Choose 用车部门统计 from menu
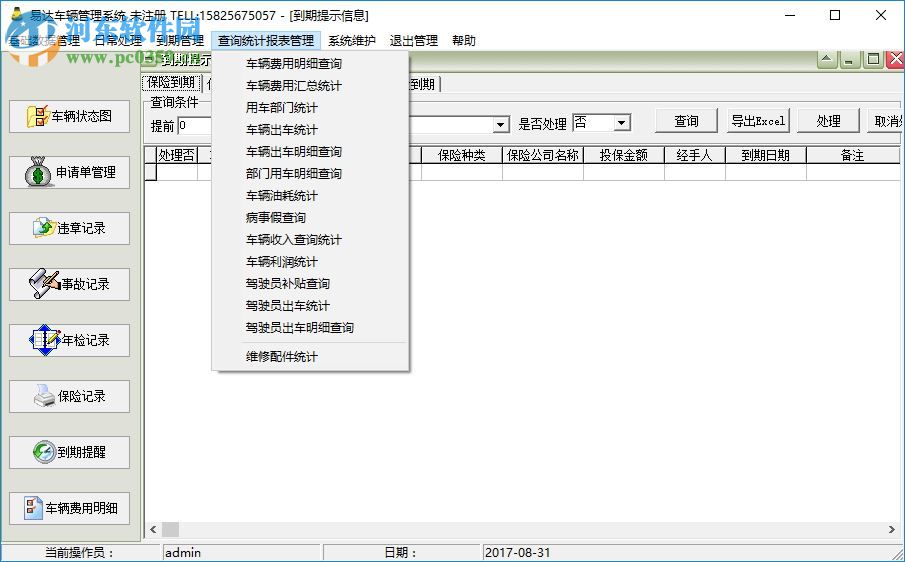Image resolution: width=905 pixels, height=562 pixels. click(x=311, y=107)
